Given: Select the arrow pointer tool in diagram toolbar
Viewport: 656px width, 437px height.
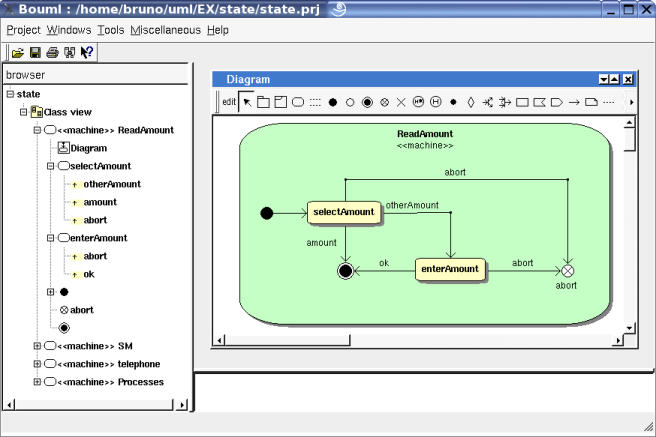Looking at the screenshot, I should pos(248,102).
